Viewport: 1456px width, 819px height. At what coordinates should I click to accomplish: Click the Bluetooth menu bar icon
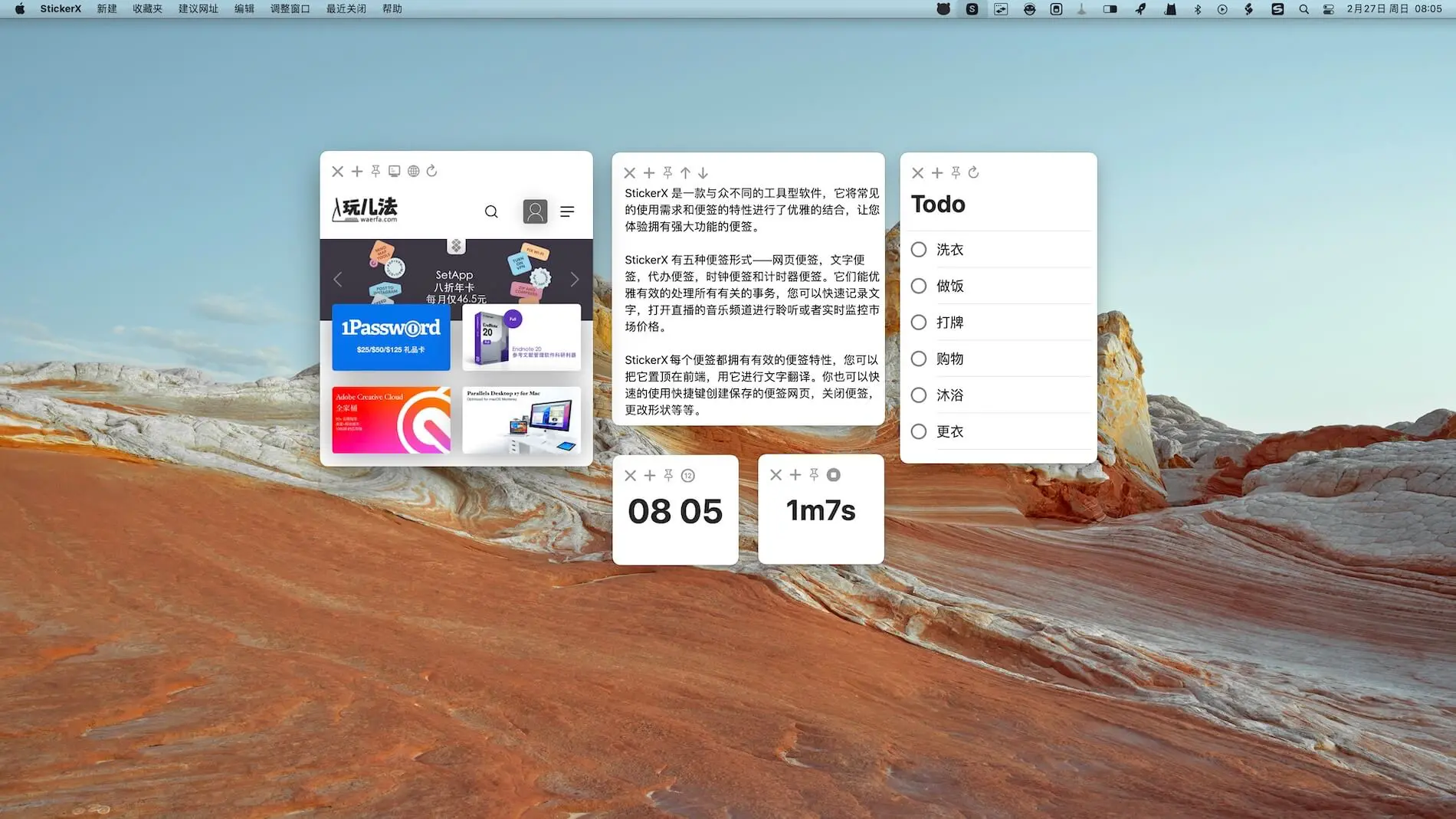coord(1197,9)
